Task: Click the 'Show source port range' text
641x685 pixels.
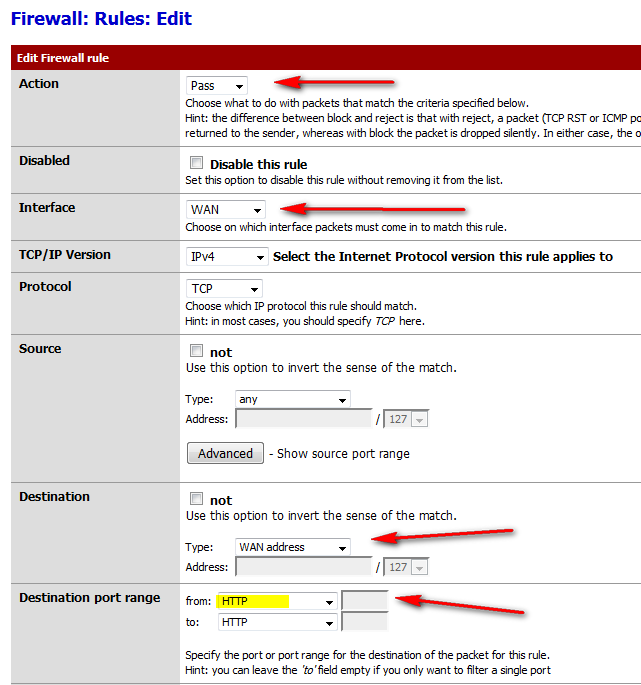Action: [343, 453]
